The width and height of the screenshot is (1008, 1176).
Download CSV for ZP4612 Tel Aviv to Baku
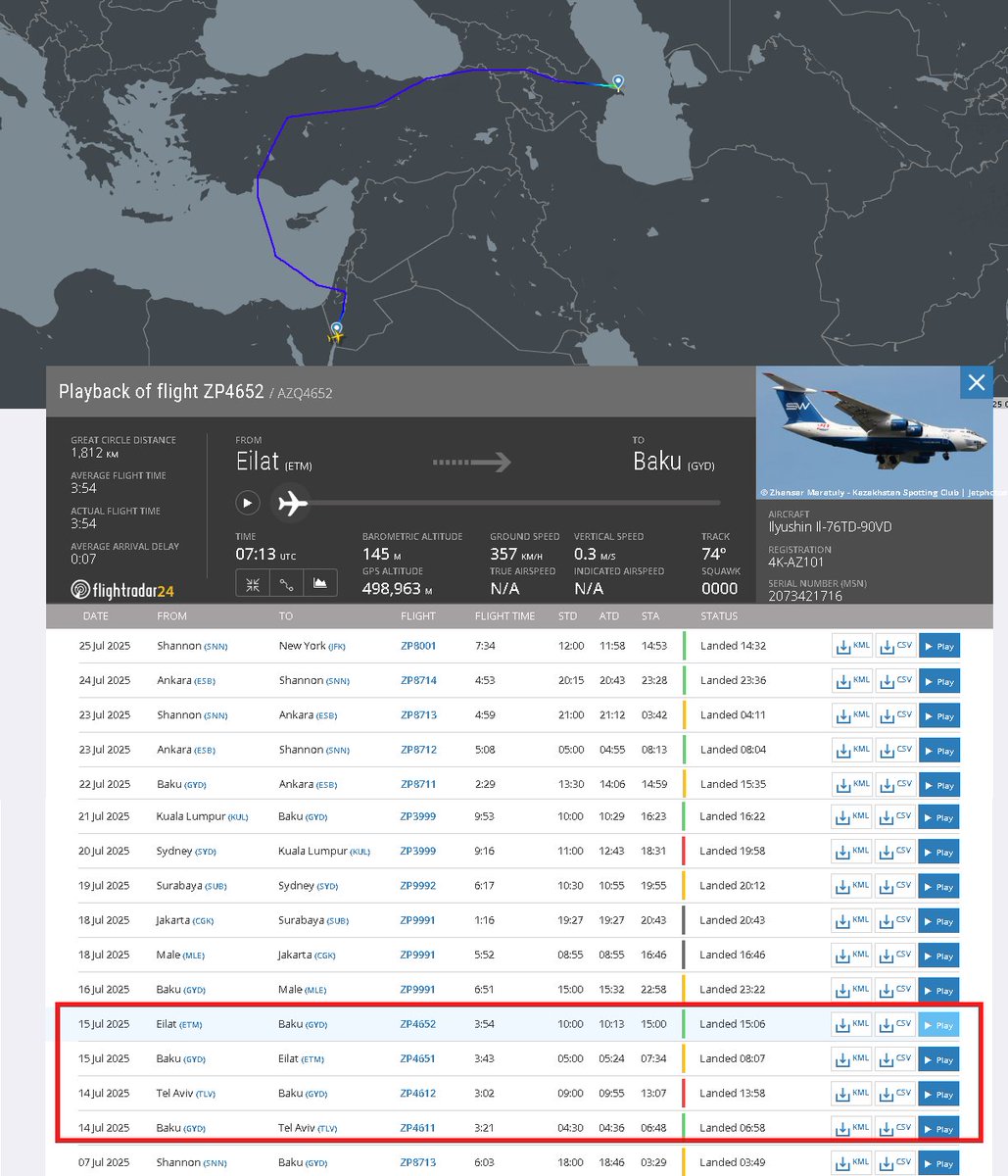895,1094
